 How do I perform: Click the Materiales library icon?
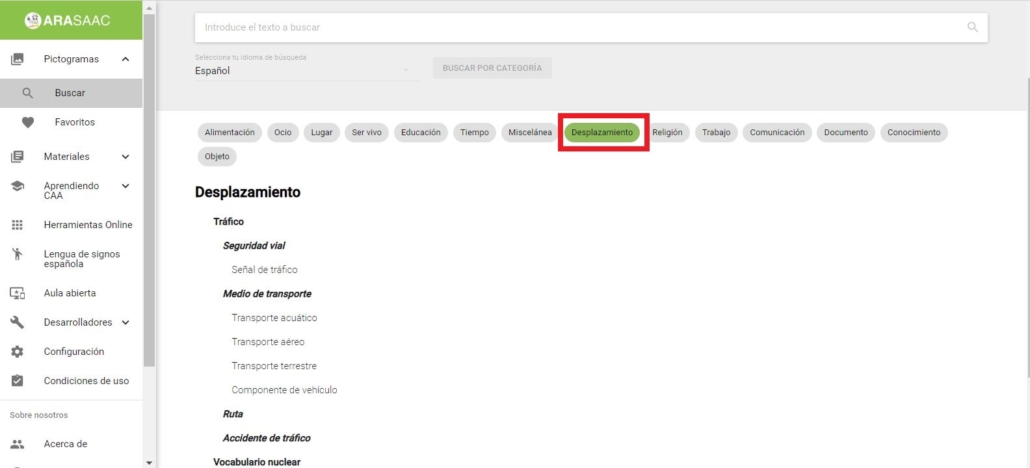tap(18, 156)
